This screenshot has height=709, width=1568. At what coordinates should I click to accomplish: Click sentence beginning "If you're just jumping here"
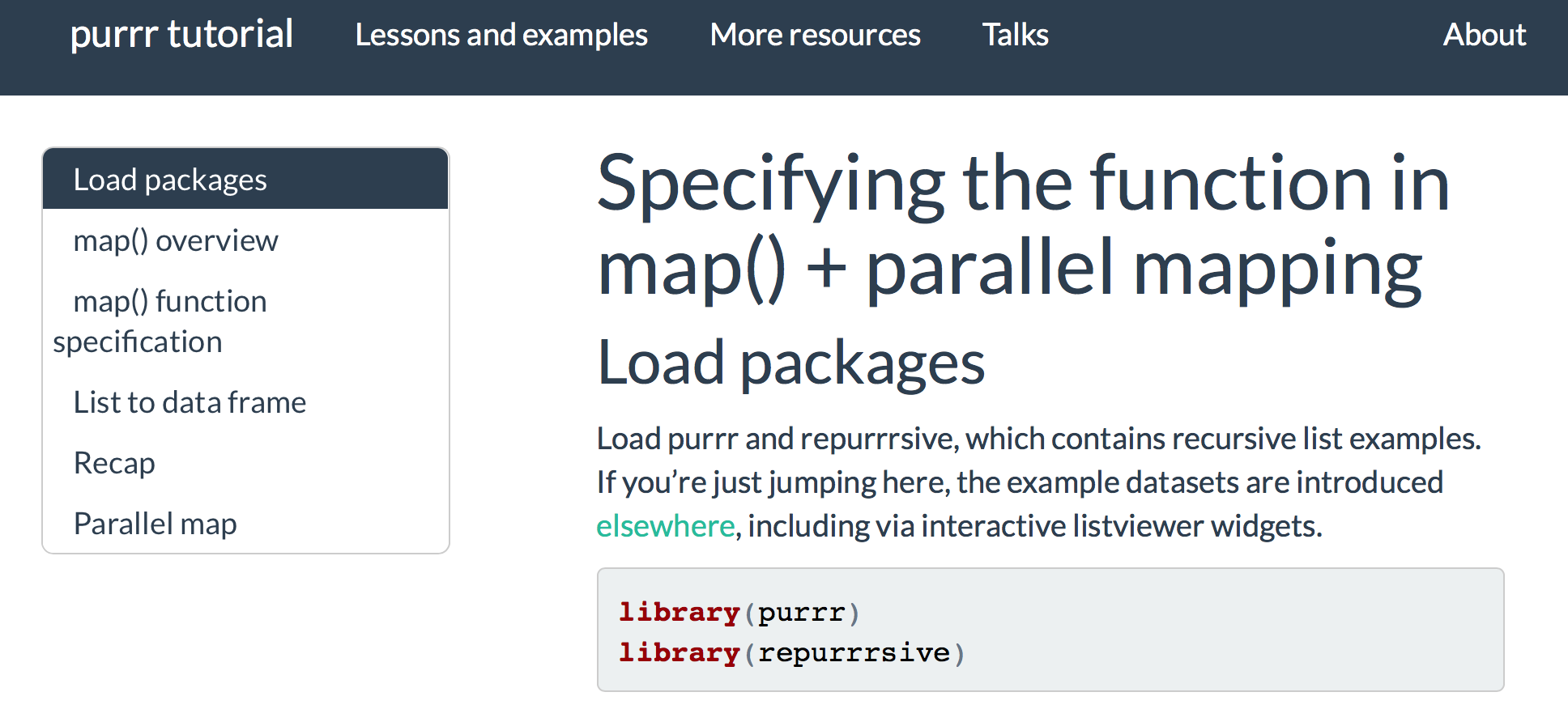1019,482
